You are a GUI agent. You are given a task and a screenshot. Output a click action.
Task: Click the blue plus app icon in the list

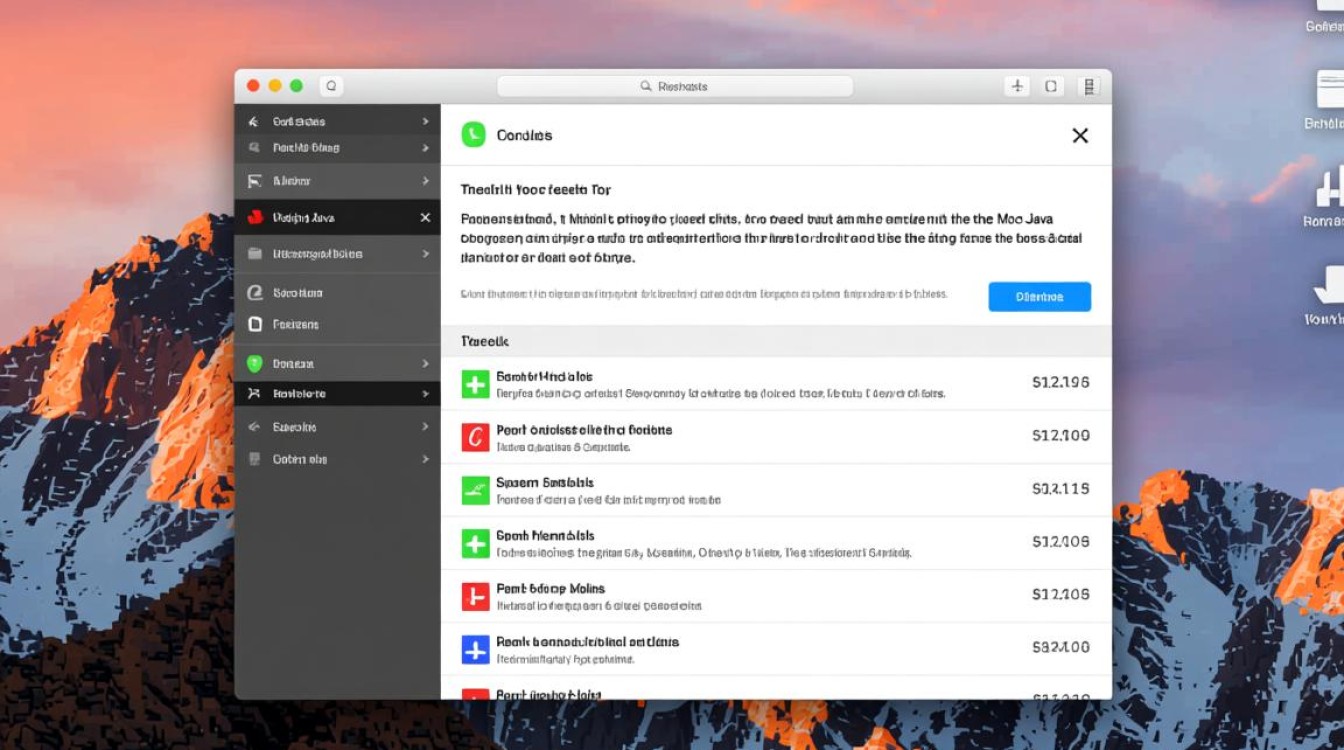pyautogui.click(x=475, y=650)
